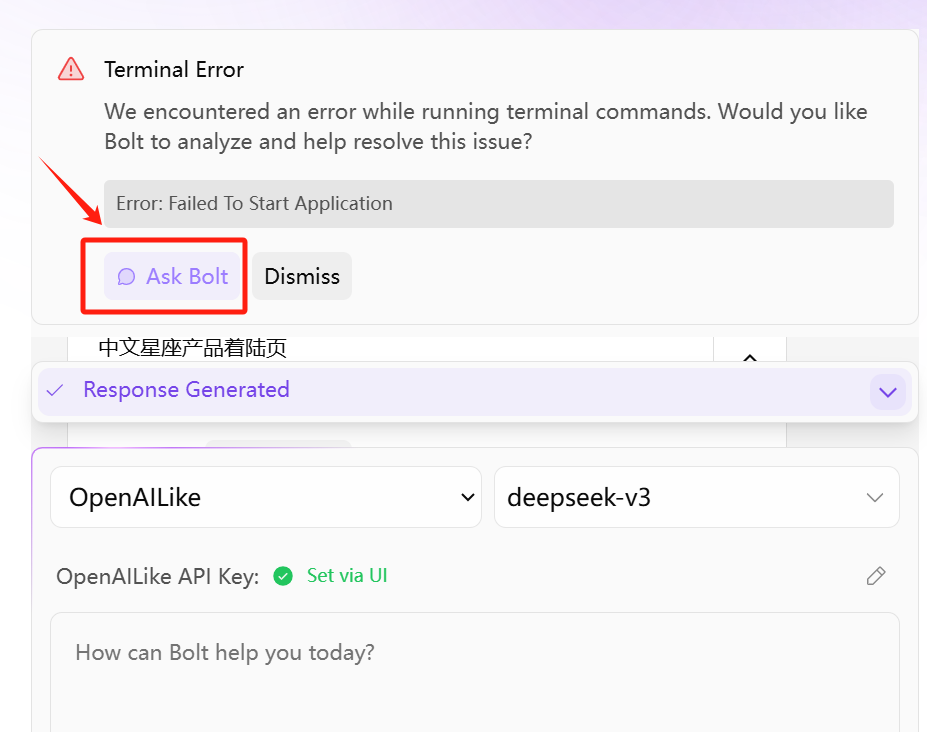This screenshot has width=927, height=732.
Task: Click the arrow on the OpenAILike selector
Action: coord(468,497)
